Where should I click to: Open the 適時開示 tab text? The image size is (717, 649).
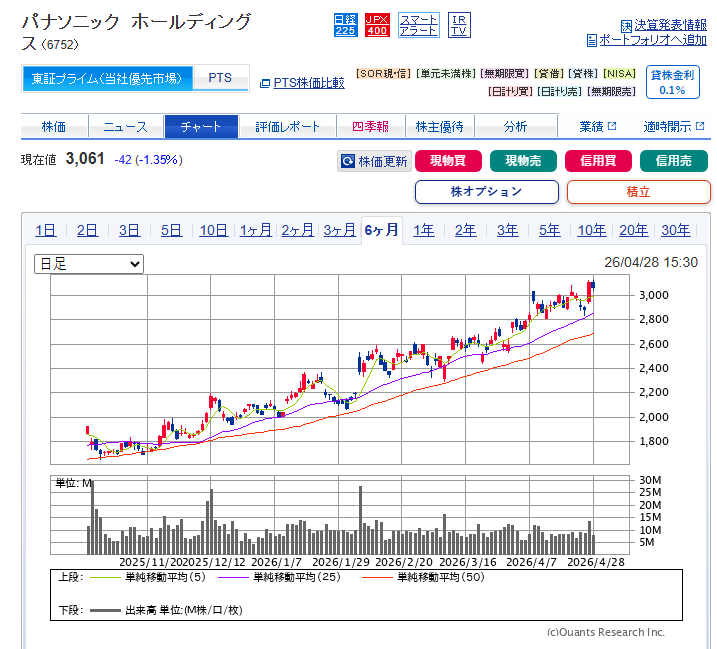coord(667,127)
